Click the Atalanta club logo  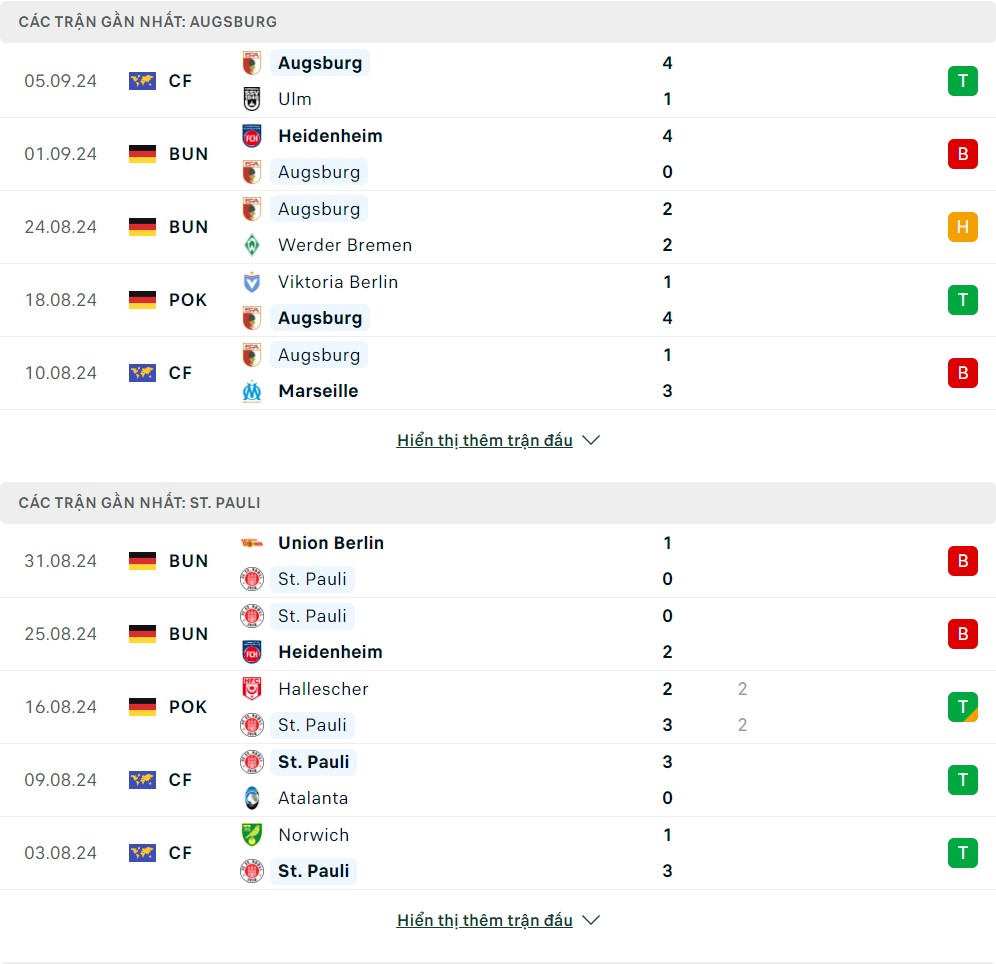coord(252,798)
